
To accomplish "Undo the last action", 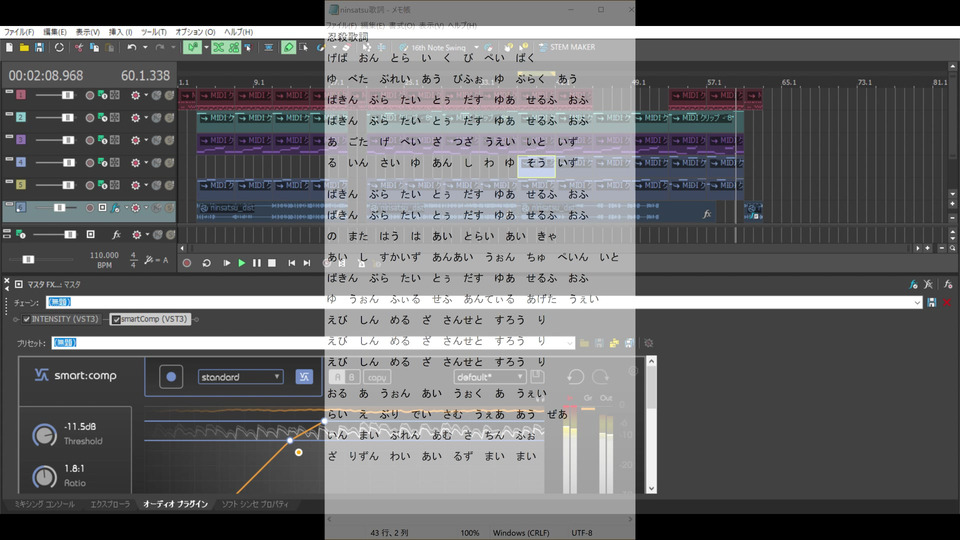I will coord(132,47).
